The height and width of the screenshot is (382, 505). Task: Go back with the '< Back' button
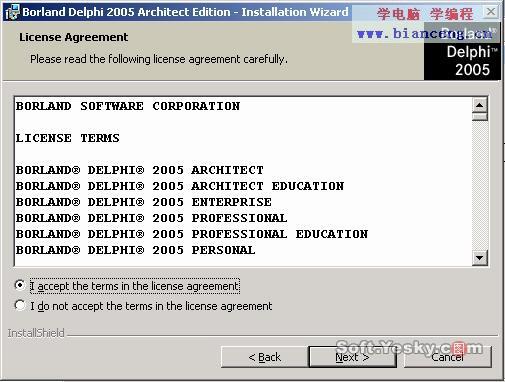(x=264, y=357)
